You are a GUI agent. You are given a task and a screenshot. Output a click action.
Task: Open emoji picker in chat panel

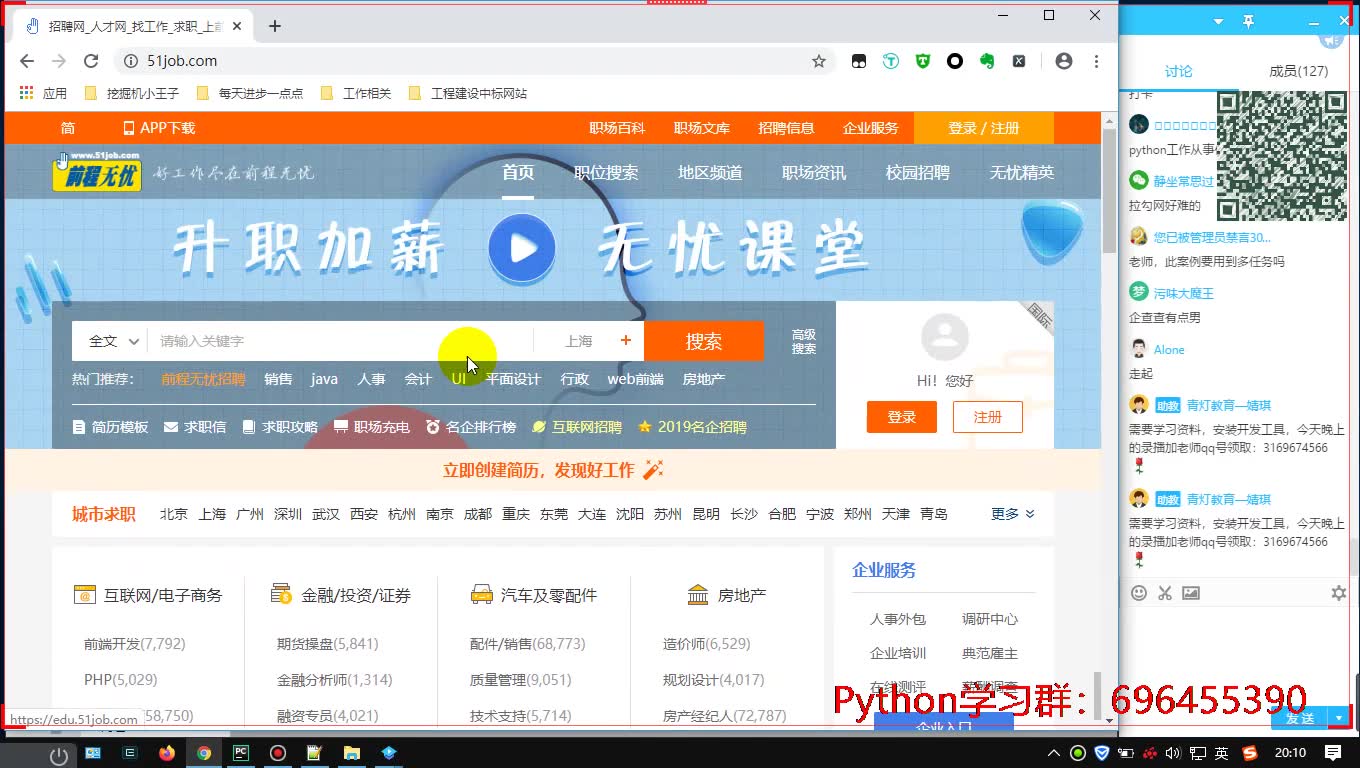(1139, 593)
